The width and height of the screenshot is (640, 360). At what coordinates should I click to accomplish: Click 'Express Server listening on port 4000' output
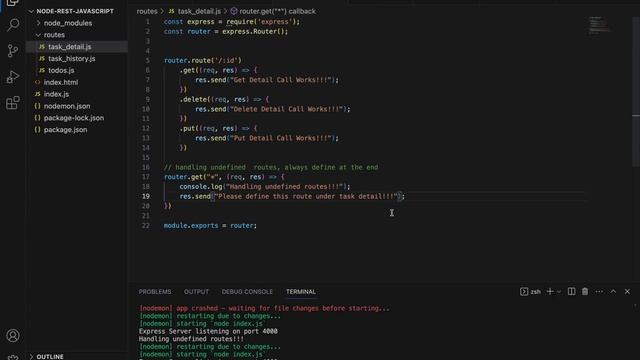(x=208, y=331)
